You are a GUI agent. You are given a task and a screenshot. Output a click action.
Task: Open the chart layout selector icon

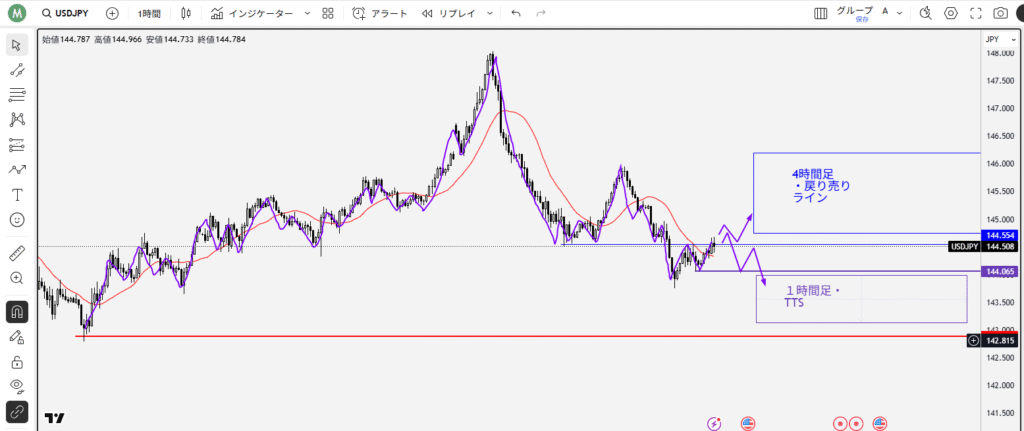820,13
